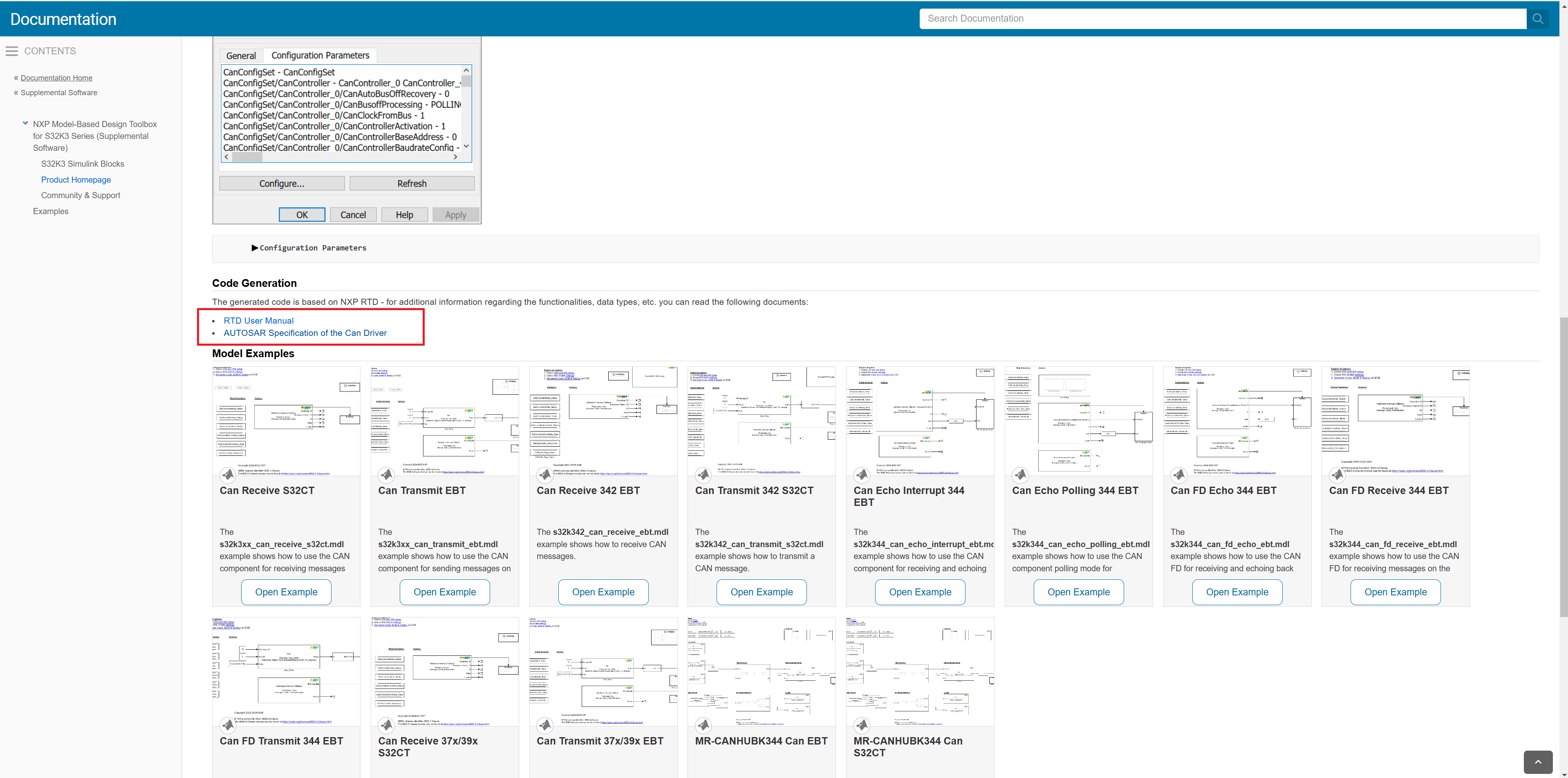1568x778 pixels.
Task: Open AUTOSAR Specification of the Can Driver
Action: click(305, 333)
